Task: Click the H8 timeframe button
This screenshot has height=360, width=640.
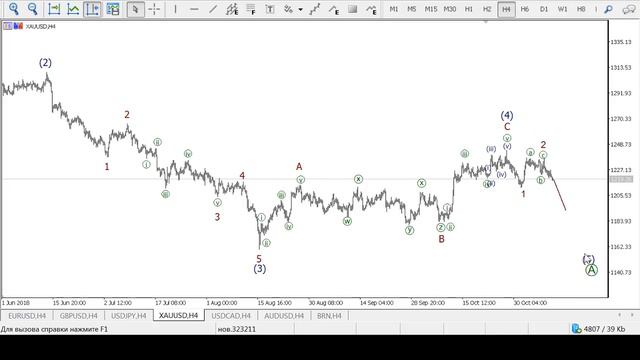Action: coord(581,9)
